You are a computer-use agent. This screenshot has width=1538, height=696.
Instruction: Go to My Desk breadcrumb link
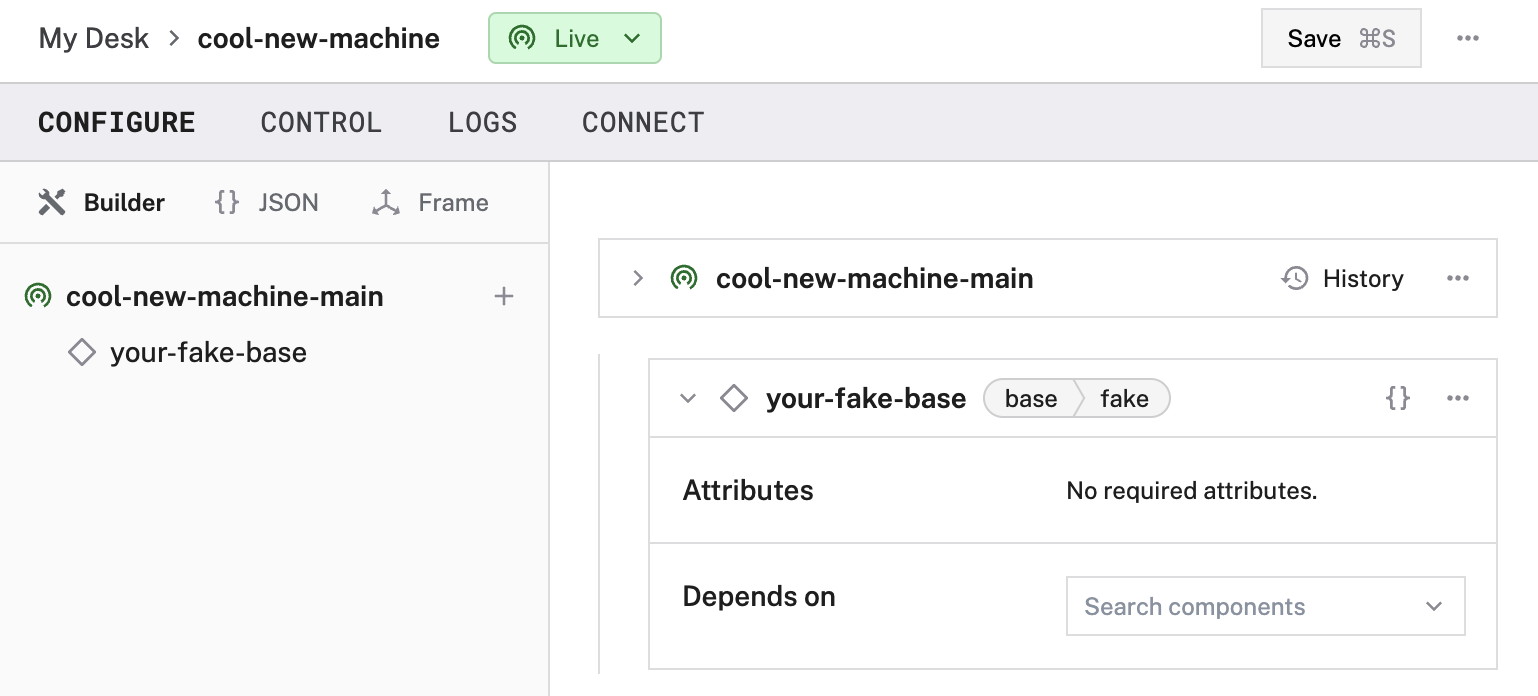pos(94,39)
